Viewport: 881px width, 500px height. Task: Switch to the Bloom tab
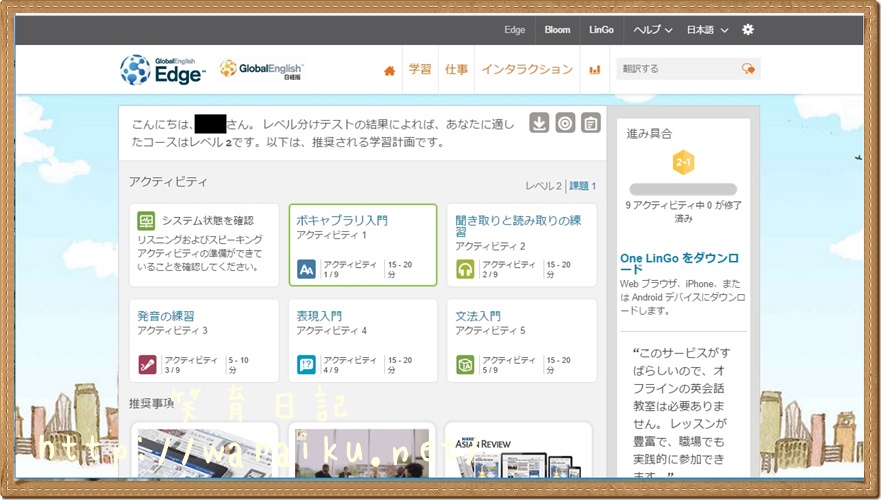pos(557,30)
